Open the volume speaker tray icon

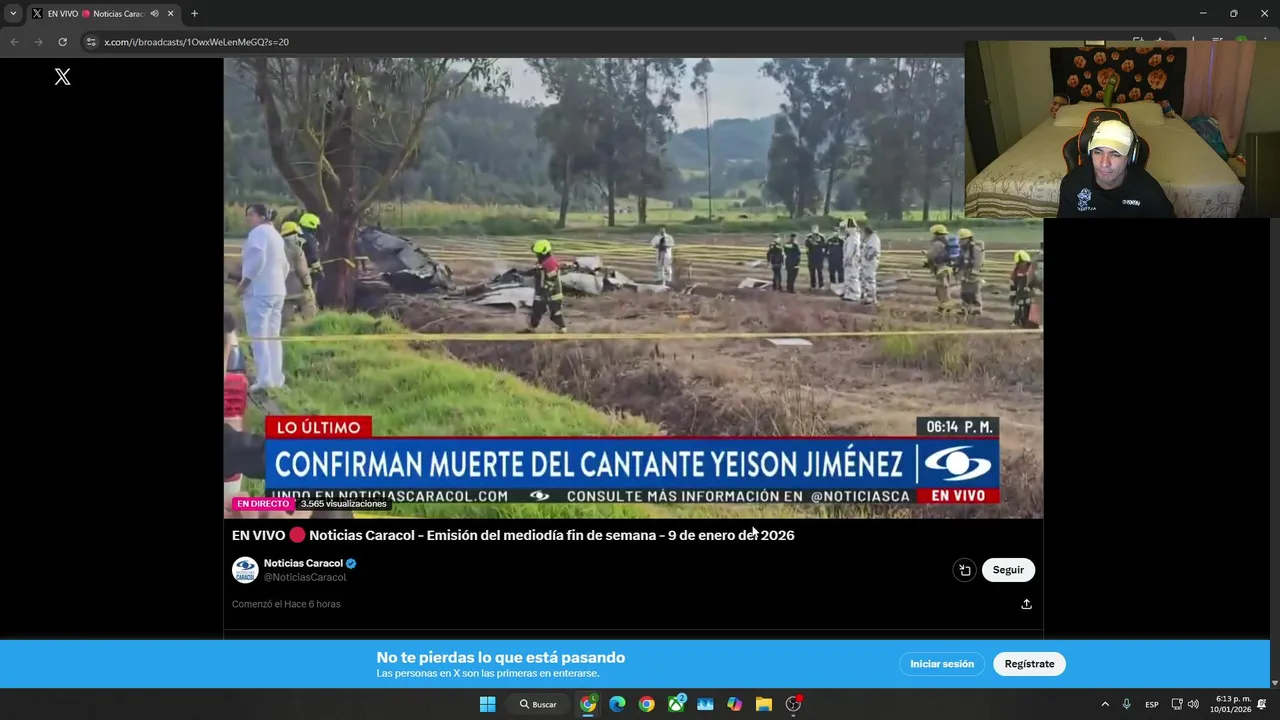coord(1193,704)
